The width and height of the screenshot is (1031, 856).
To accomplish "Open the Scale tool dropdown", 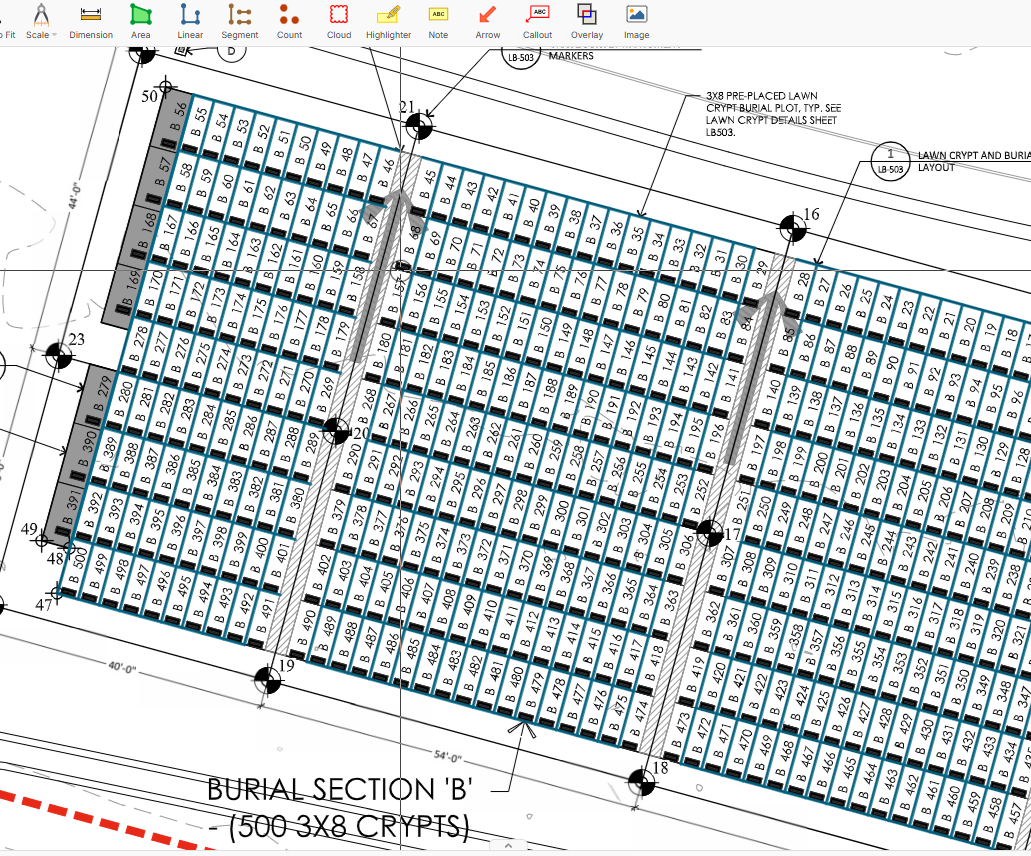I will pyautogui.click(x=41, y=22).
